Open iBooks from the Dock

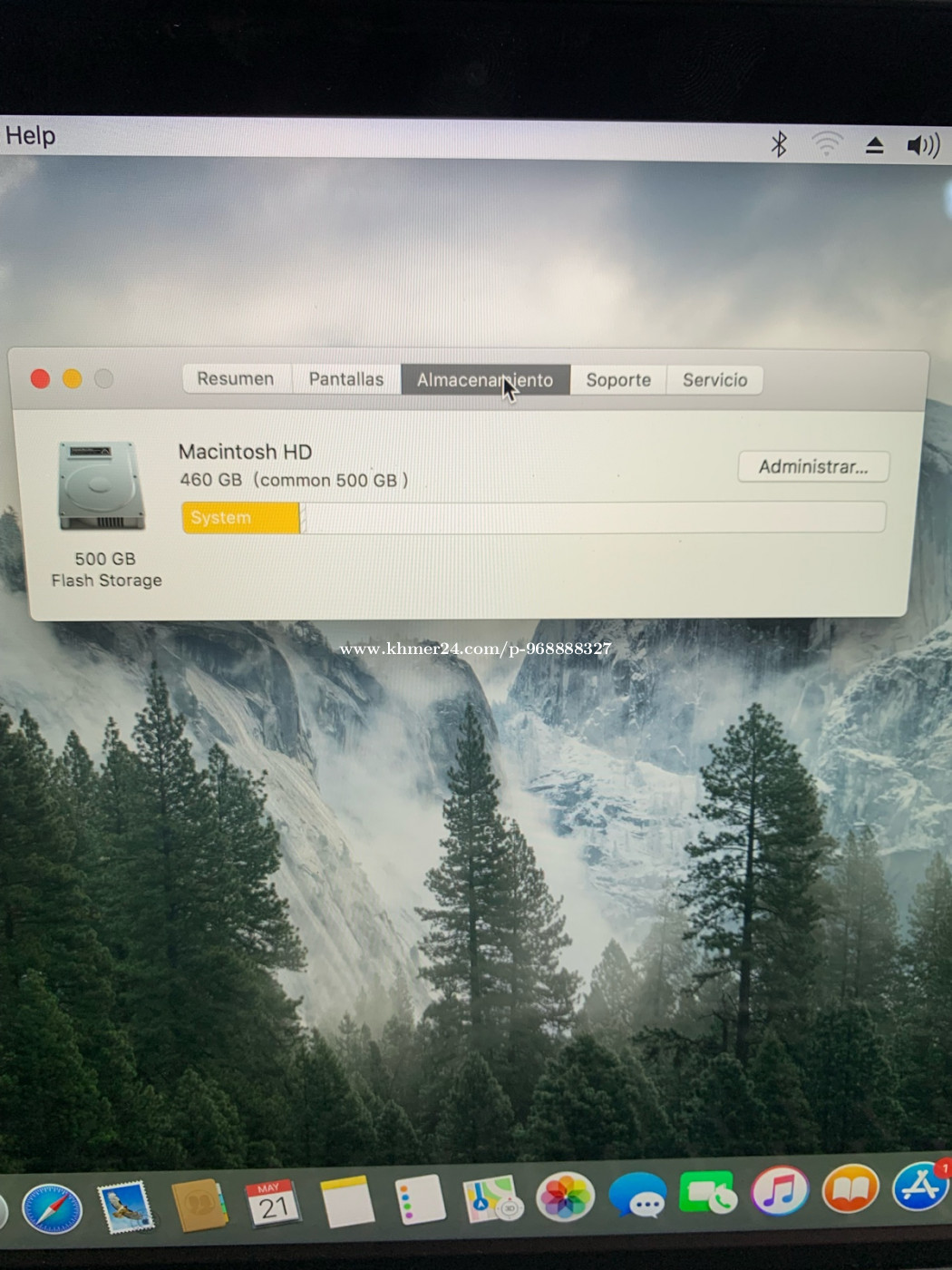850,1189
